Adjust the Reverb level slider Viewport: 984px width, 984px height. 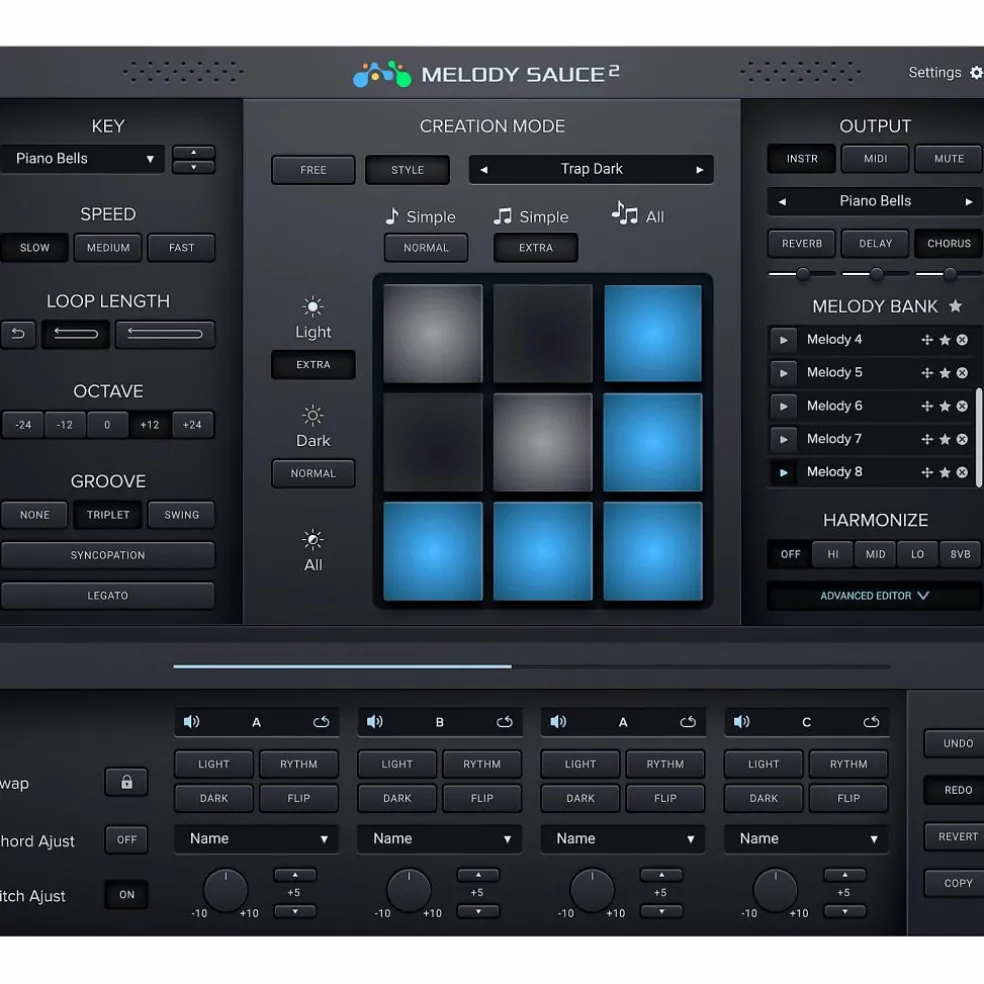(801, 274)
